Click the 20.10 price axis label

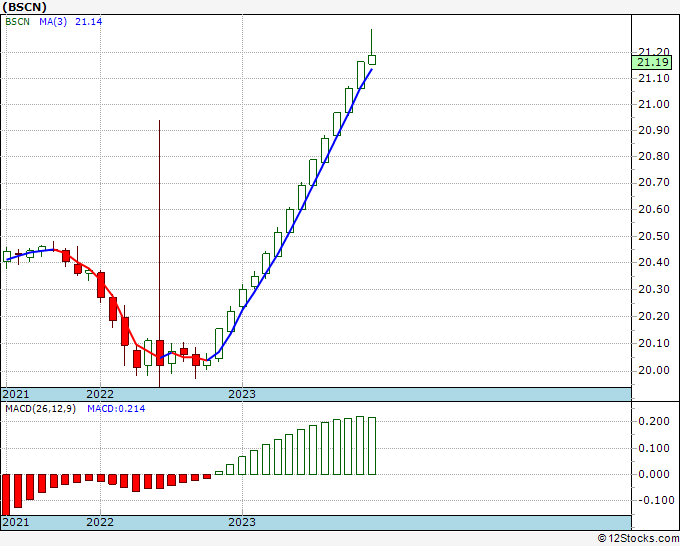(654, 343)
